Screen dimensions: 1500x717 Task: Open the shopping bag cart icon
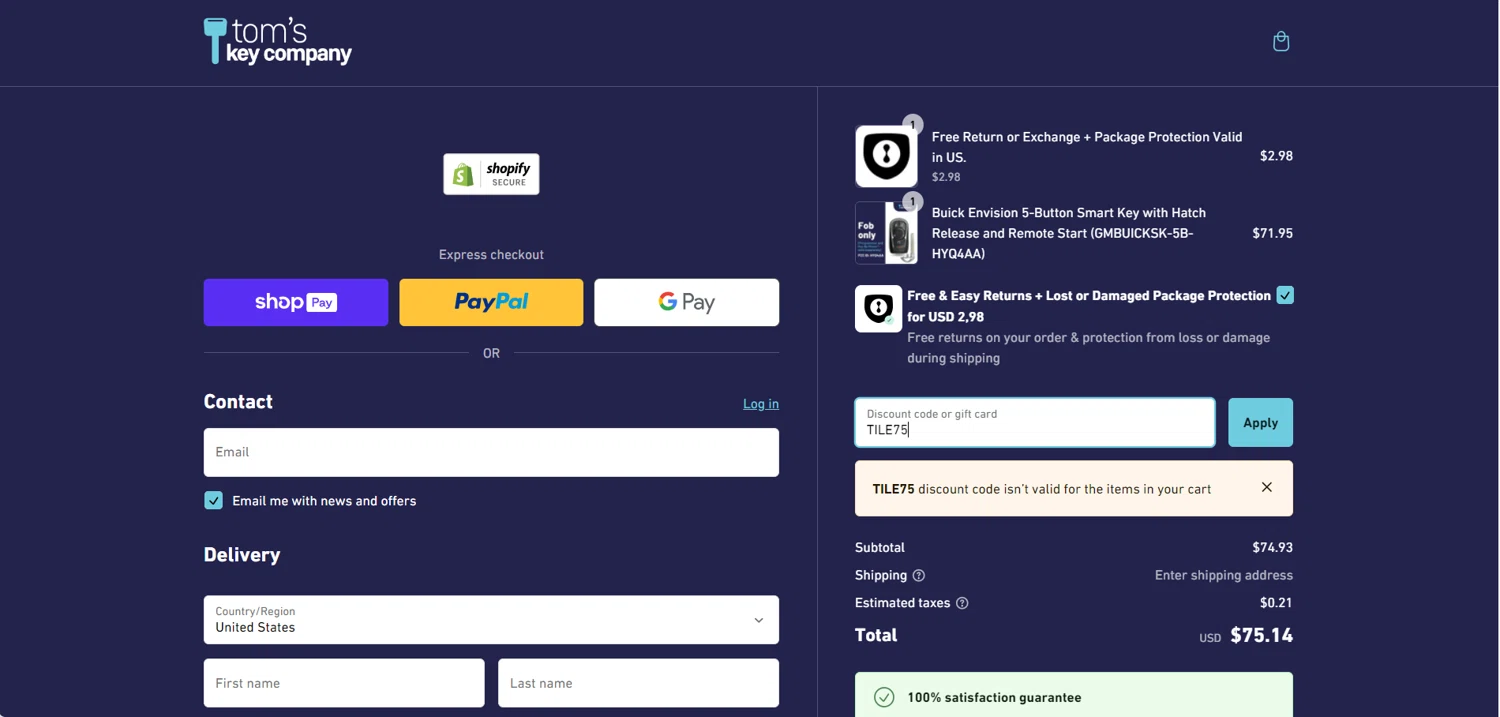click(x=1281, y=41)
